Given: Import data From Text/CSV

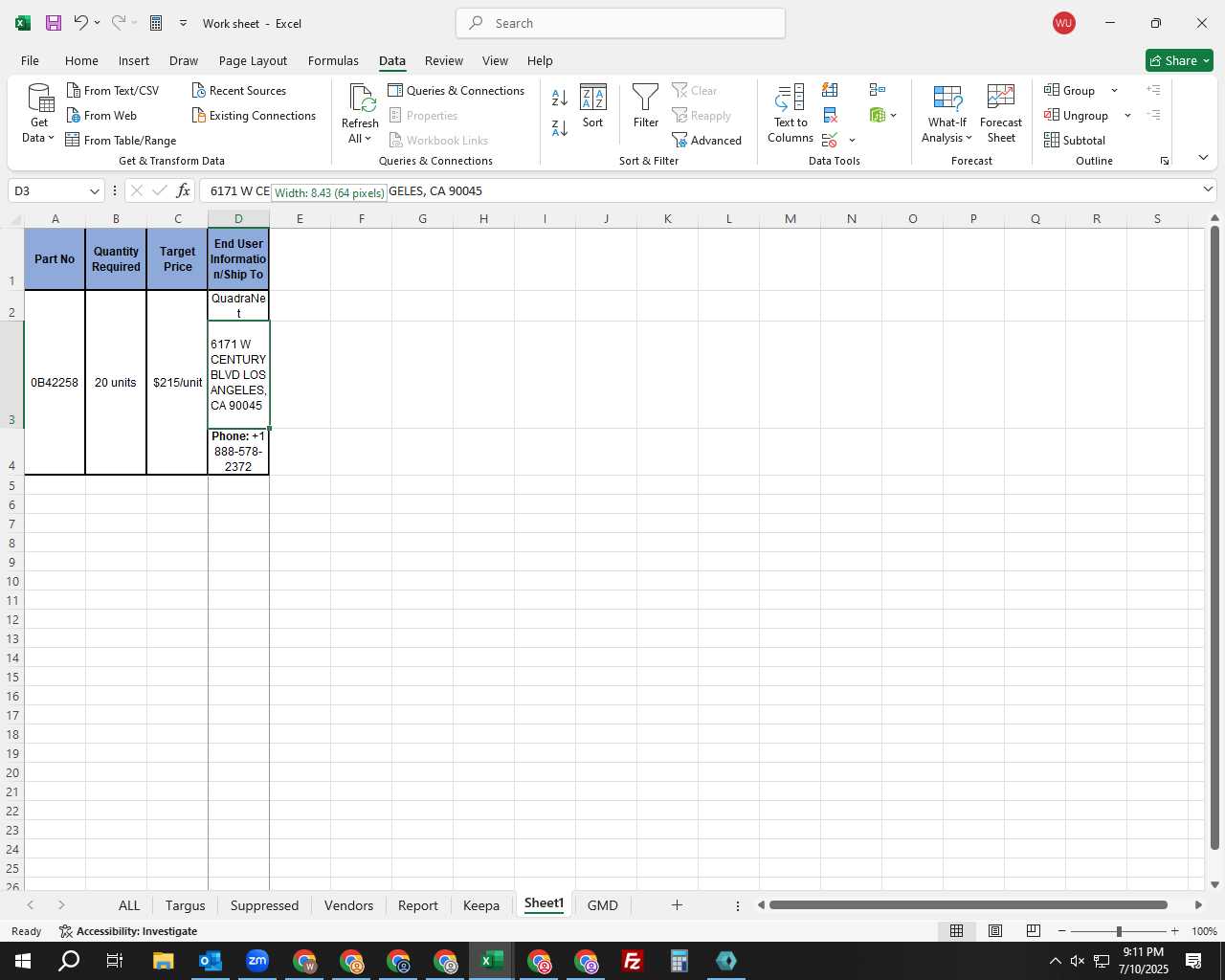Looking at the screenshot, I should (x=113, y=90).
